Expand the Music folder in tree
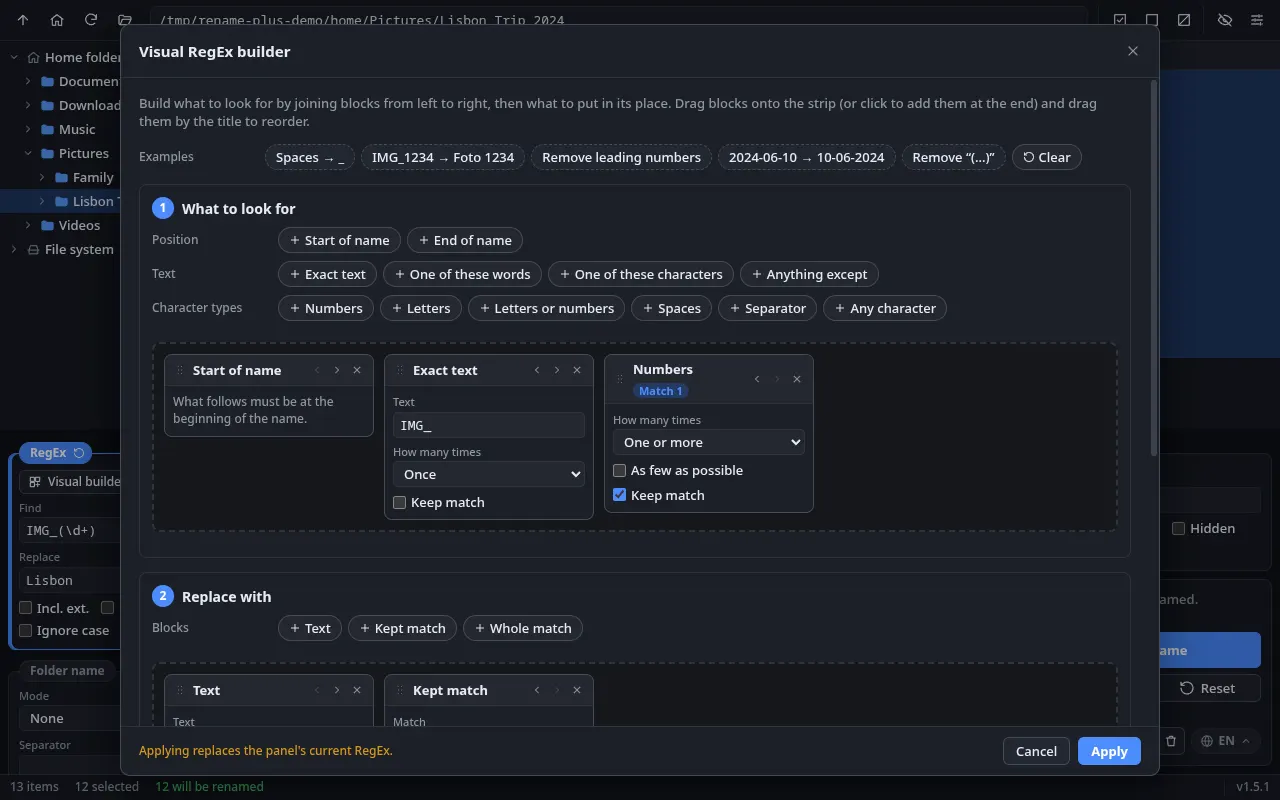The height and width of the screenshot is (800, 1280). point(27,129)
